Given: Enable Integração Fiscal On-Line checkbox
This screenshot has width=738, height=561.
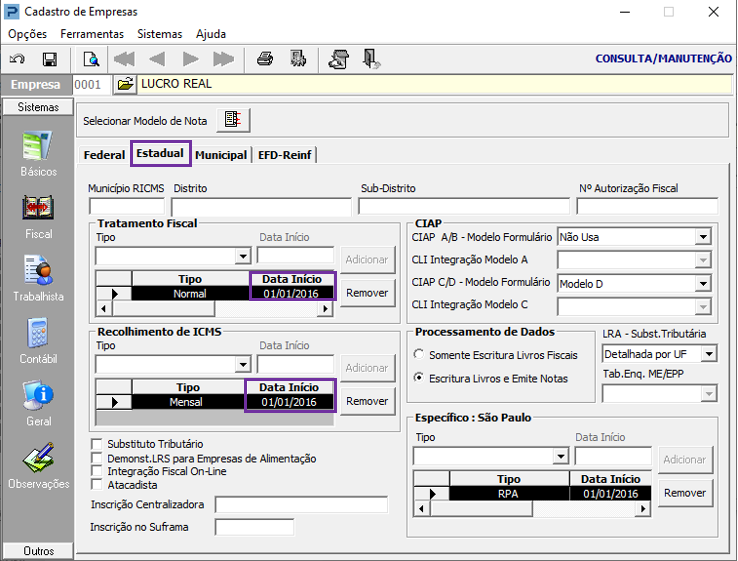Looking at the screenshot, I should point(96,471).
